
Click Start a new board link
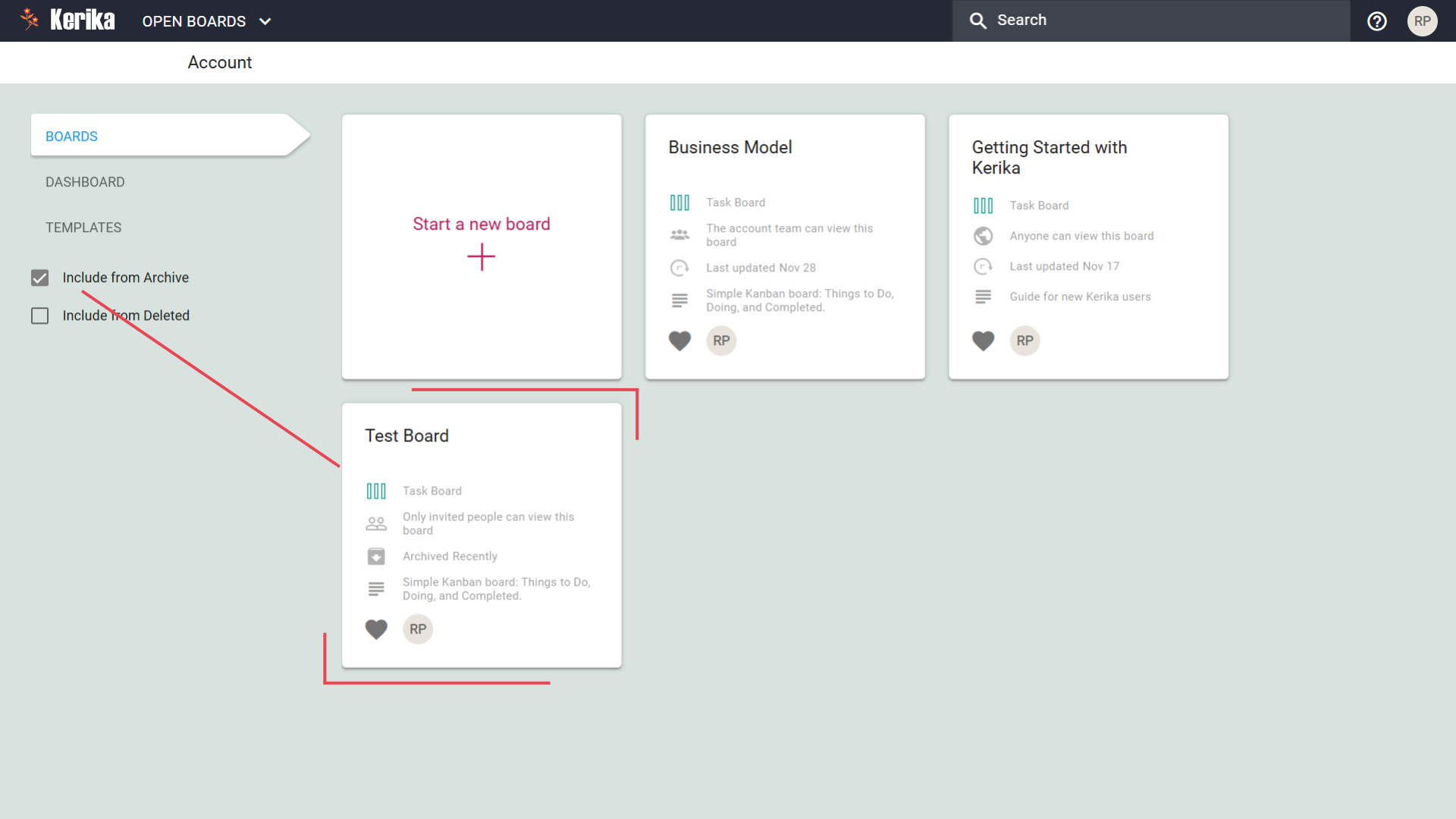pyautogui.click(x=481, y=224)
